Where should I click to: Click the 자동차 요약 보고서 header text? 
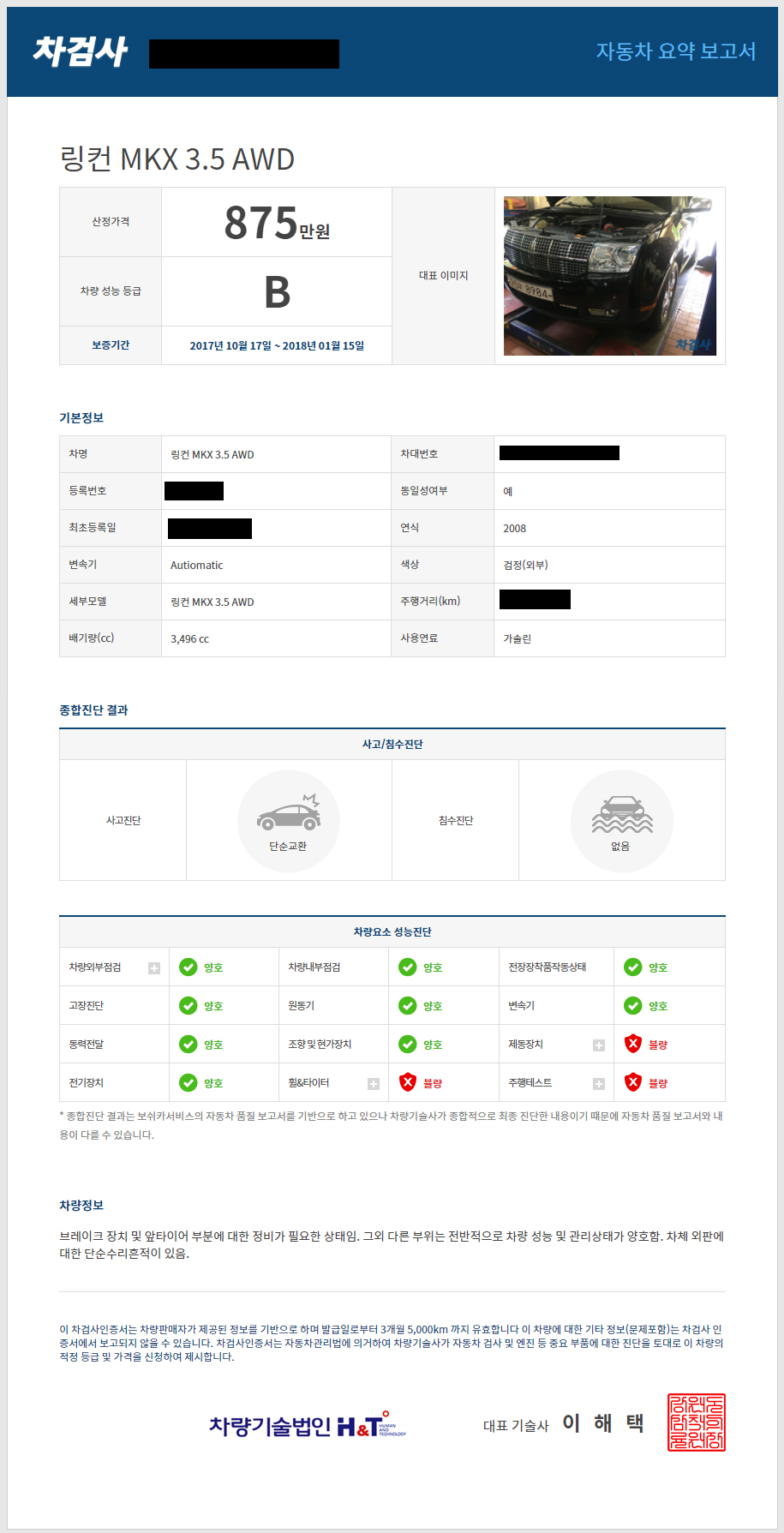[x=676, y=51]
